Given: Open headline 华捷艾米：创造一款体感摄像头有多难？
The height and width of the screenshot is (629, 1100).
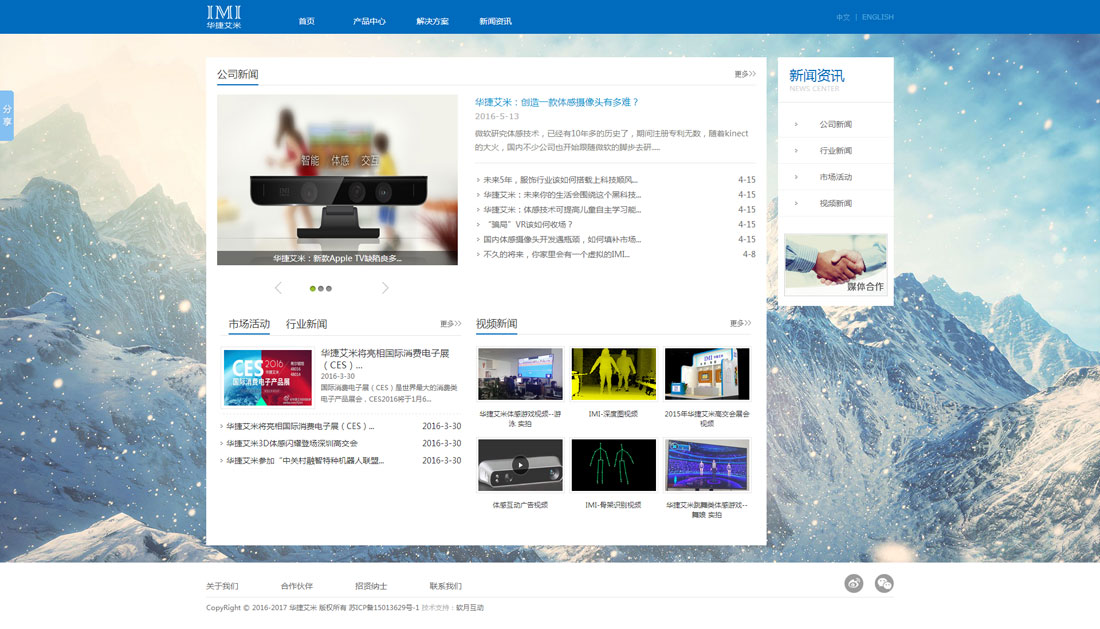Looking at the screenshot, I should (556, 102).
